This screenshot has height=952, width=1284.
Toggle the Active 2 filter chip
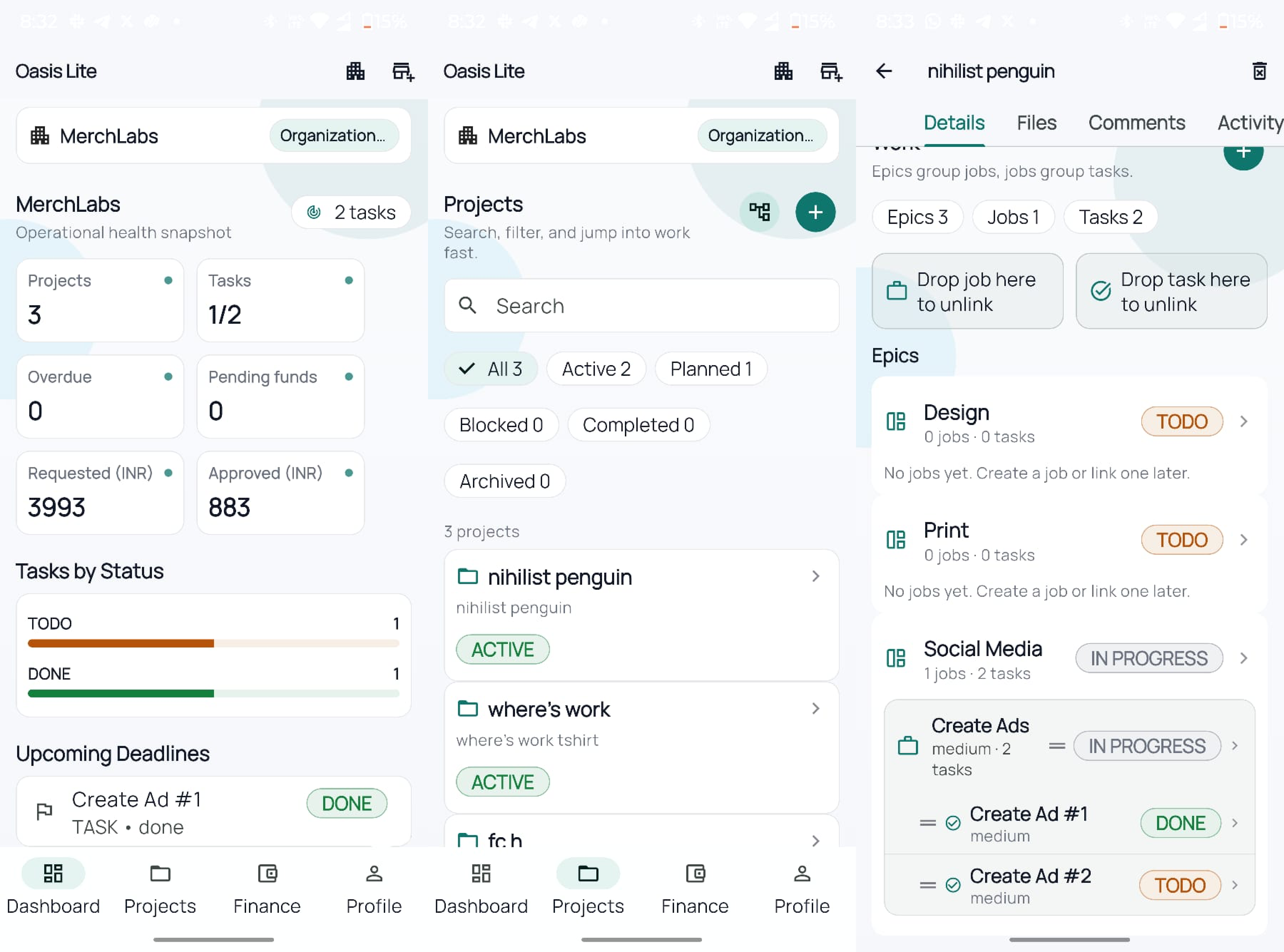596,368
